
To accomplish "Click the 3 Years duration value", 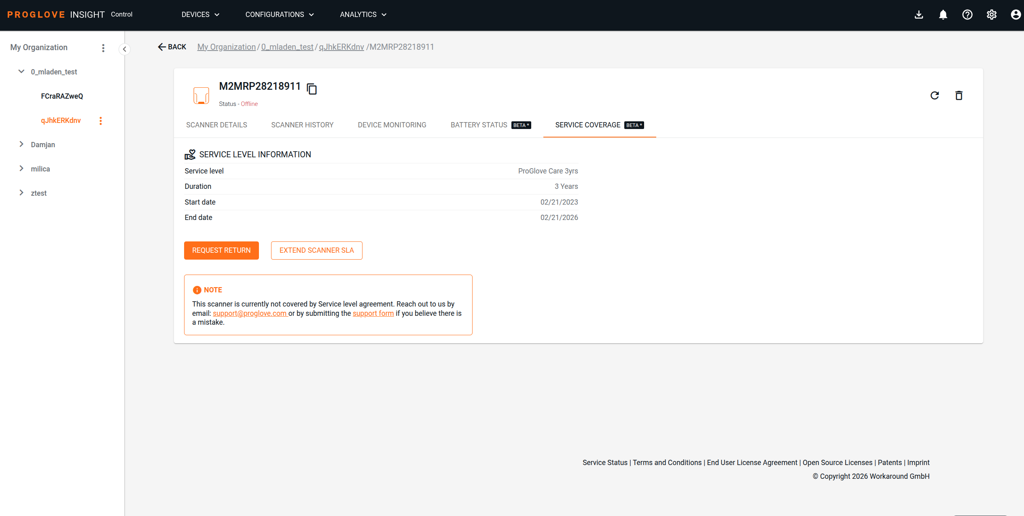I will (566, 186).
